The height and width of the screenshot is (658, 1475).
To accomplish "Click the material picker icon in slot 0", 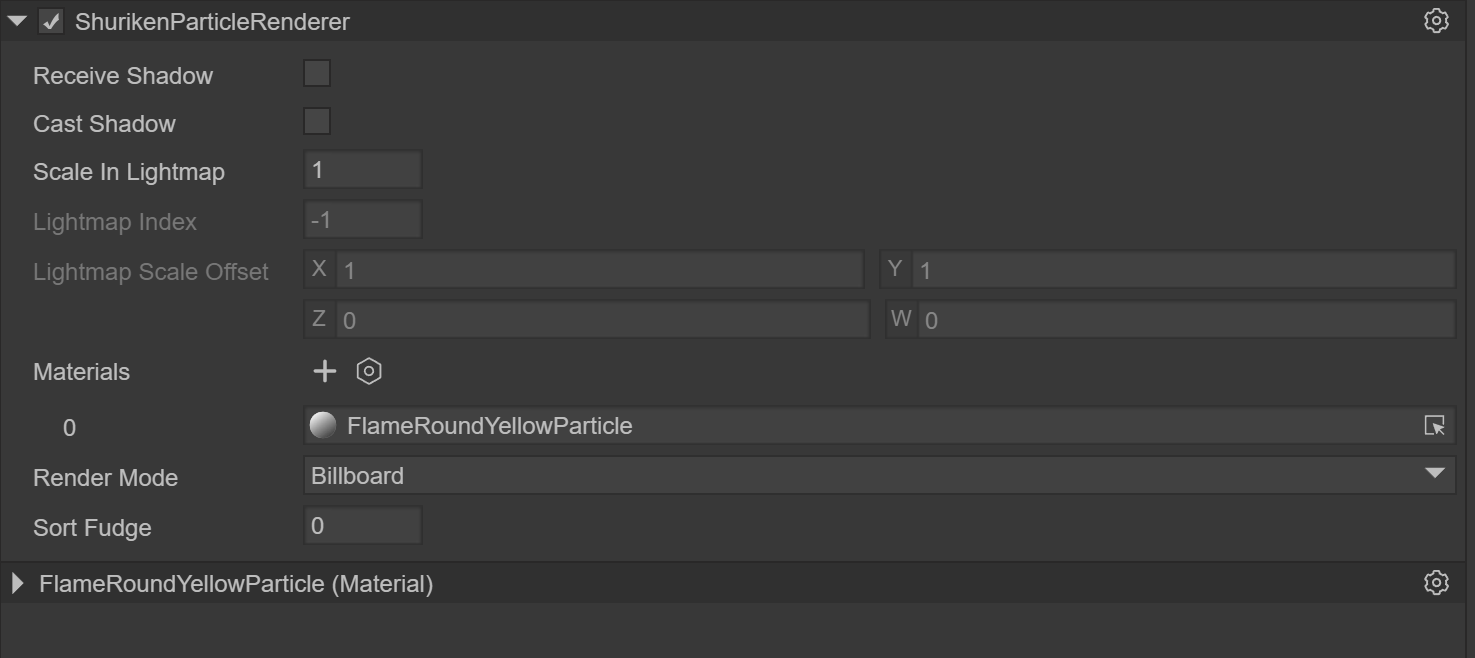I will (1434, 426).
